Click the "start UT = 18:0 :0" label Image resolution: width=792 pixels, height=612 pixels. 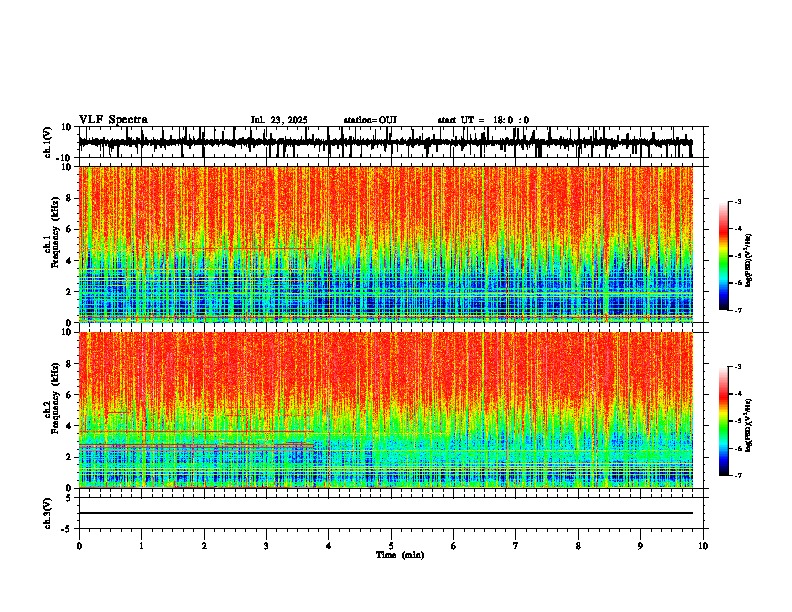[x=483, y=120]
